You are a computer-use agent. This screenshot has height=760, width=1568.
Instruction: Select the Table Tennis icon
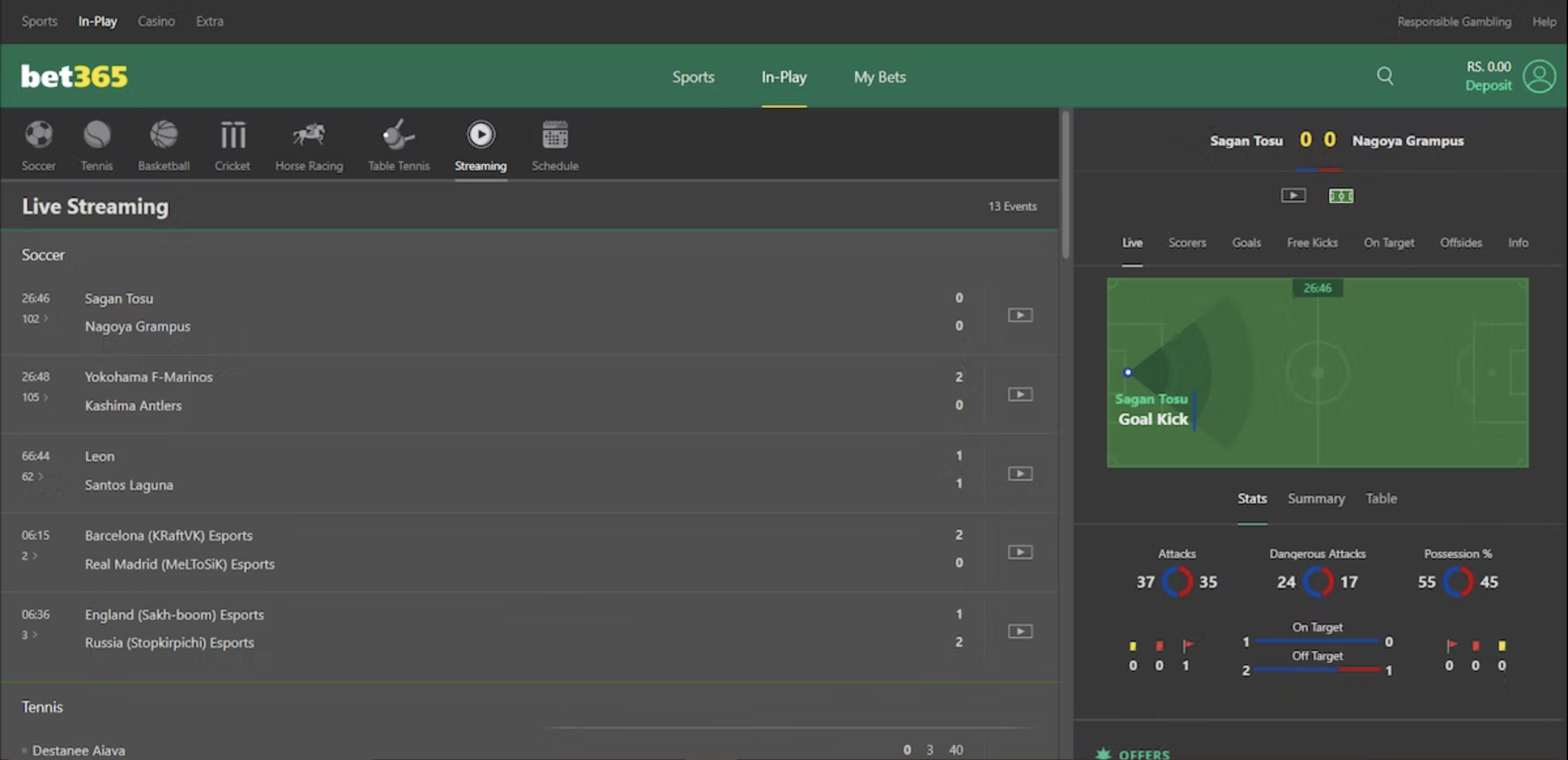click(x=398, y=136)
